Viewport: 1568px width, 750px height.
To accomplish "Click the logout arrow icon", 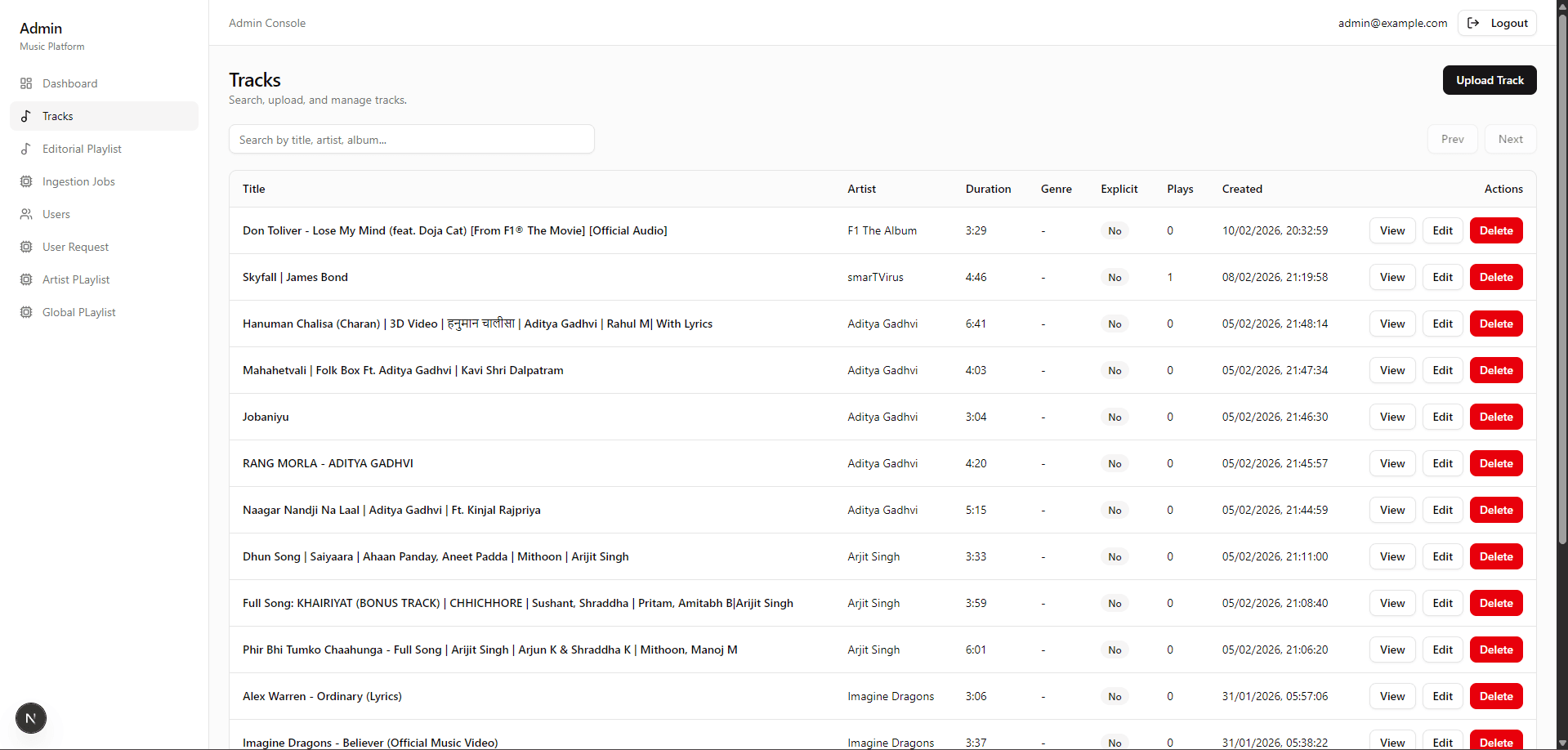I will coord(1473,23).
